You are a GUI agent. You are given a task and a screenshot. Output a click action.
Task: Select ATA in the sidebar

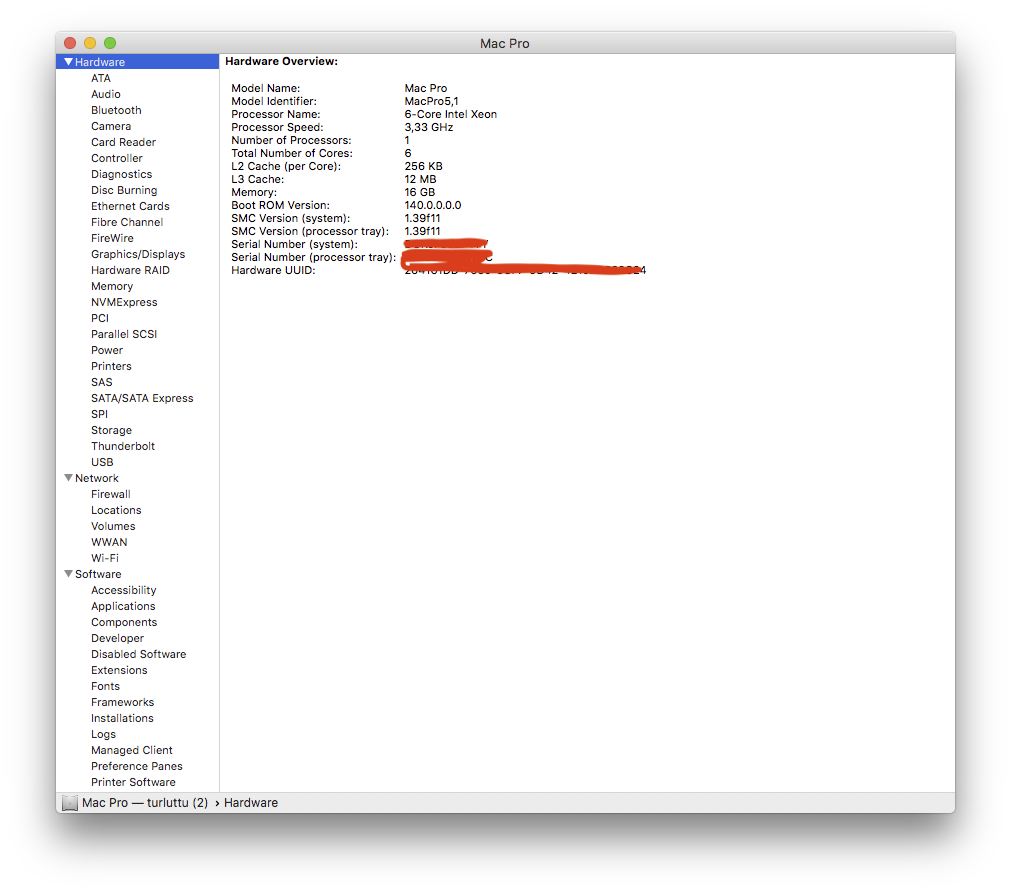[101, 78]
